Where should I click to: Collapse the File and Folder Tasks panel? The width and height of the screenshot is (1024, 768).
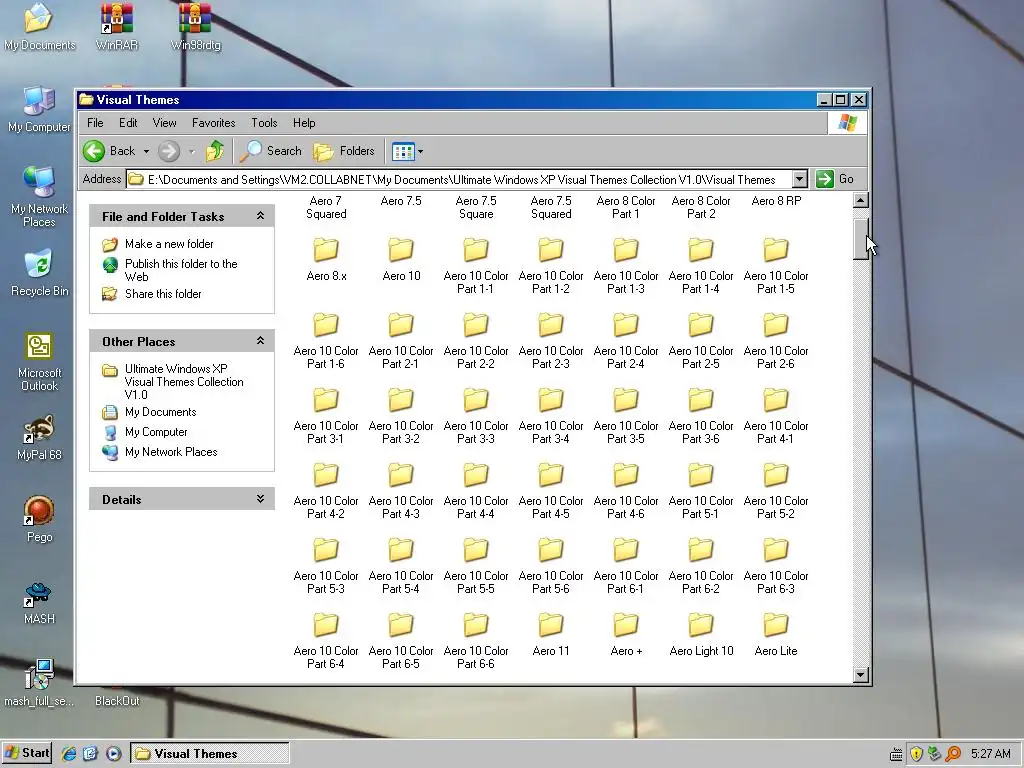click(261, 216)
